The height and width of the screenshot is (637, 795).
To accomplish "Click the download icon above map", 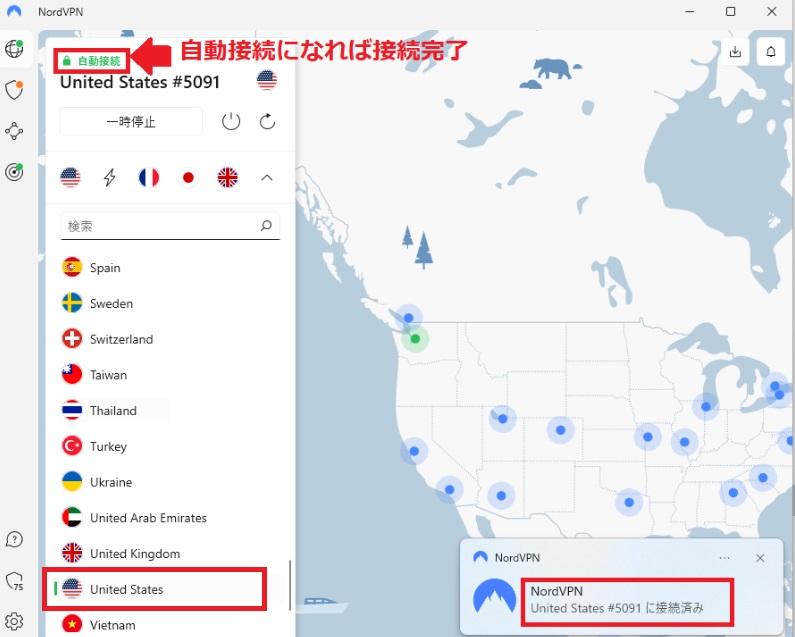I will [x=735, y=52].
